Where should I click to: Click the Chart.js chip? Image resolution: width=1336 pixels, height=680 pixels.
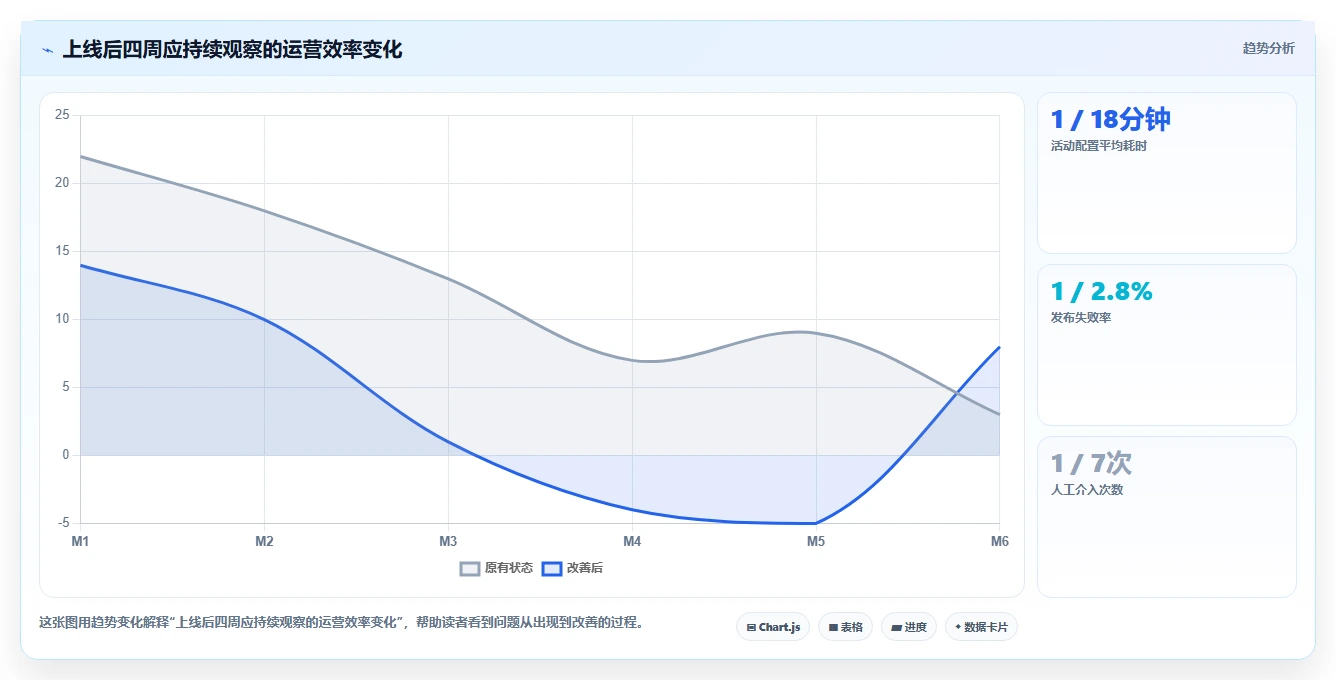[x=773, y=627]
